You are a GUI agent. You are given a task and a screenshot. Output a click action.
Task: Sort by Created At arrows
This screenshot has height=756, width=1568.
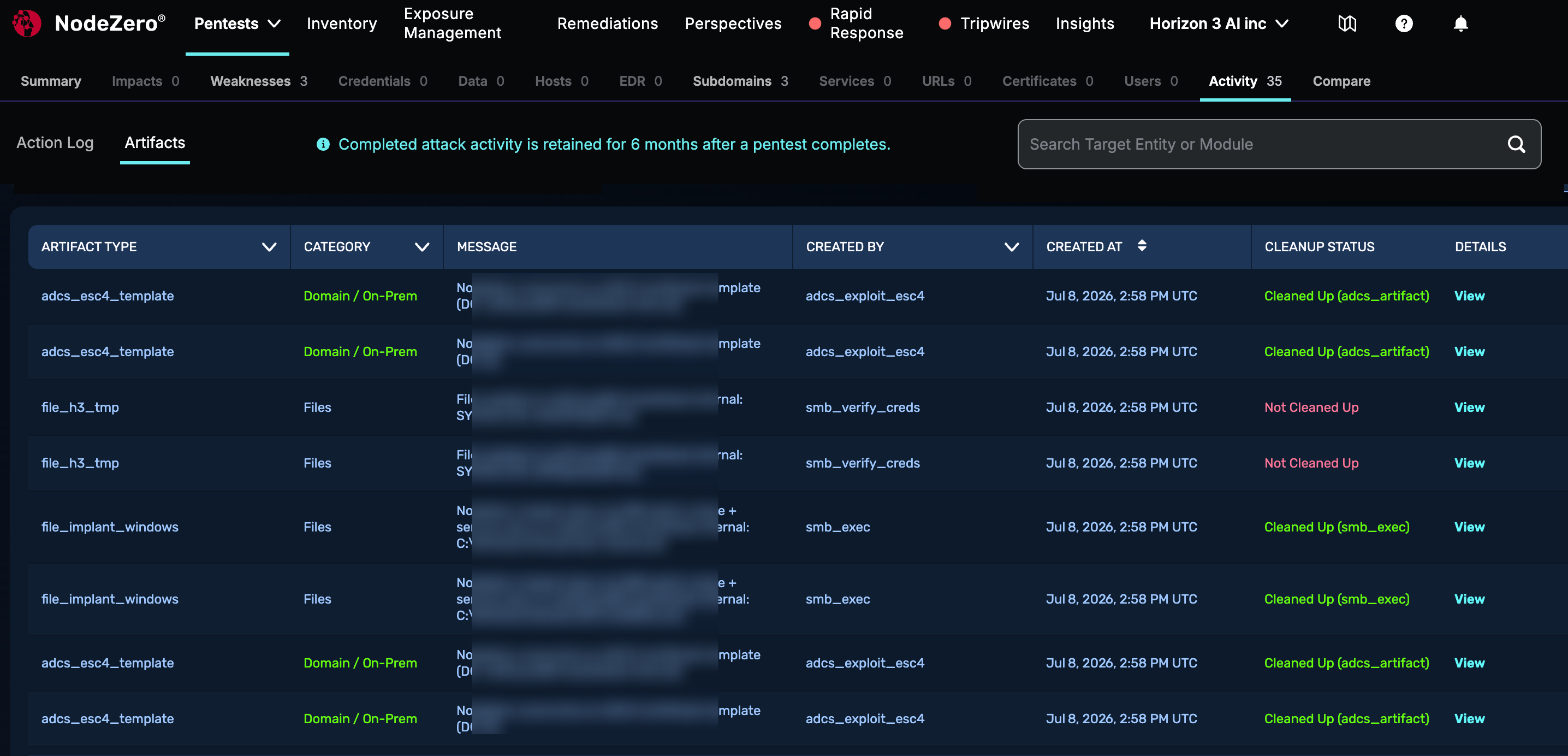pyautogui.click(x=1142, y=245)
